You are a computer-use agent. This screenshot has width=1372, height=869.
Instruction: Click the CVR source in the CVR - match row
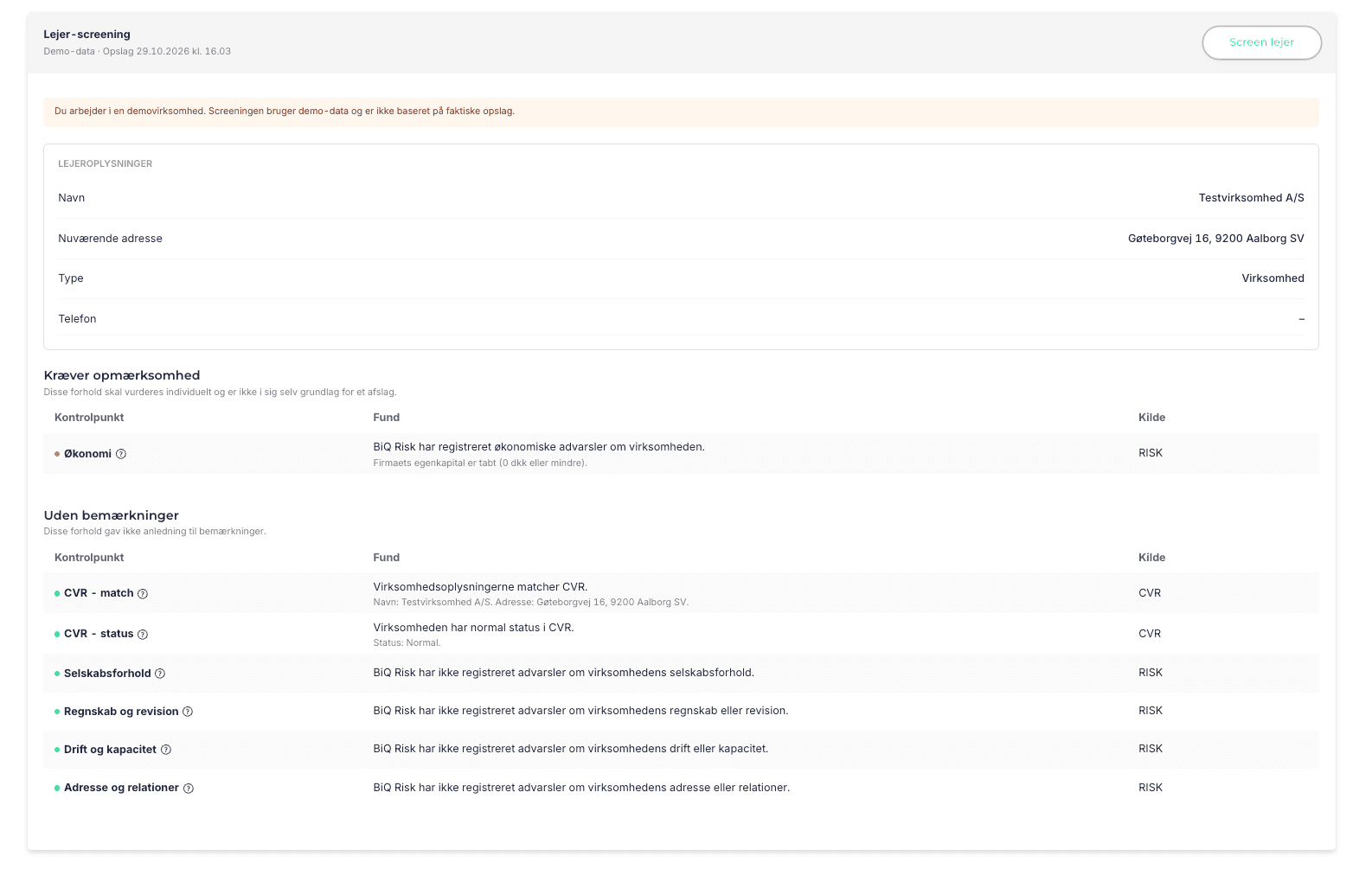click(x=1150, y=593)
